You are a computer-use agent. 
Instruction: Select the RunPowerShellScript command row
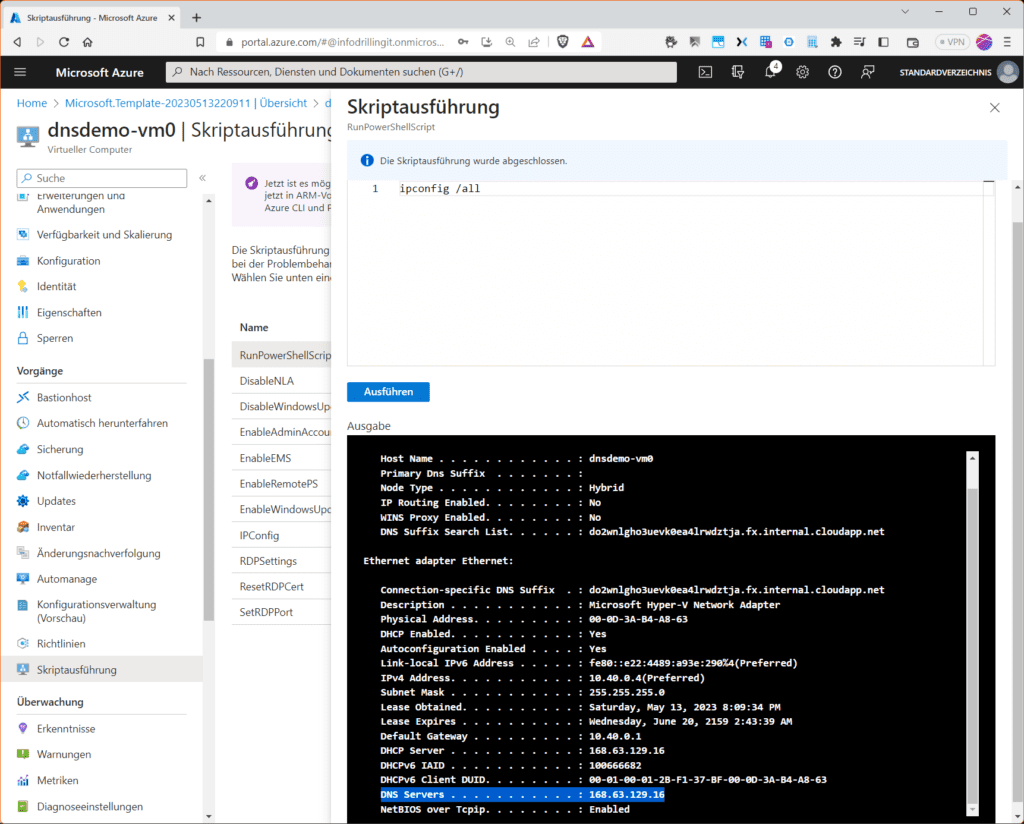281,355
